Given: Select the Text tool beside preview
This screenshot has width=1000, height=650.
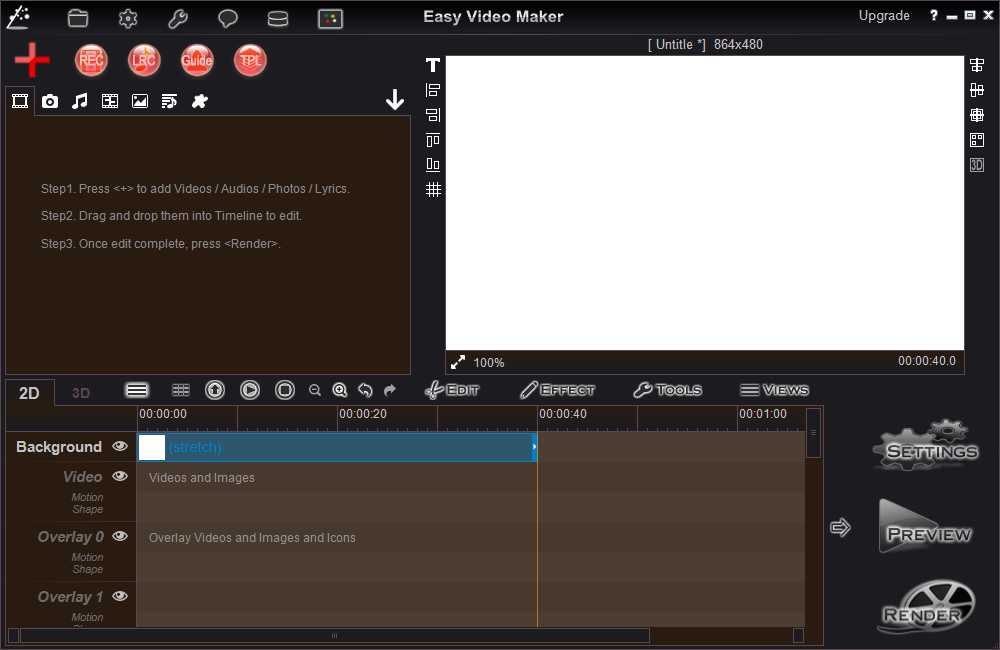Looking at the screenshot, I should click(433, 65).
